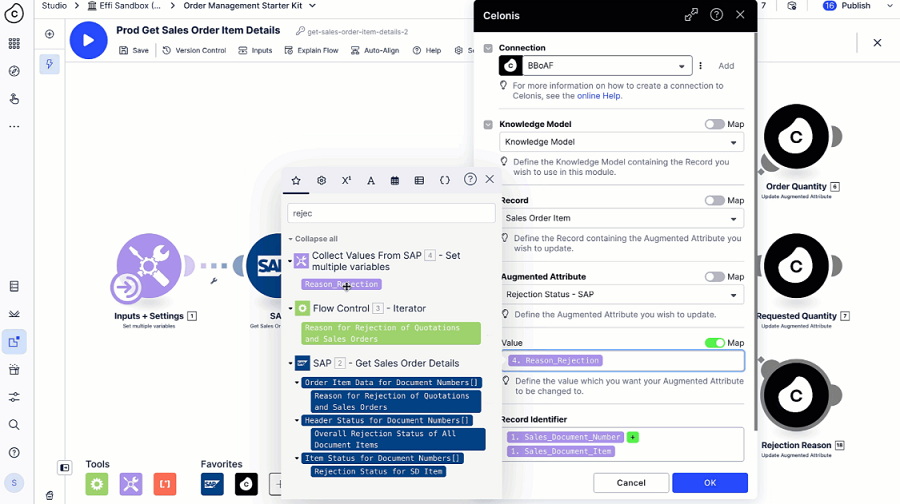The width and height of the screenshot is (900, 504).
Task: Run the flow with the blue play button
Action: coord(89,41)
